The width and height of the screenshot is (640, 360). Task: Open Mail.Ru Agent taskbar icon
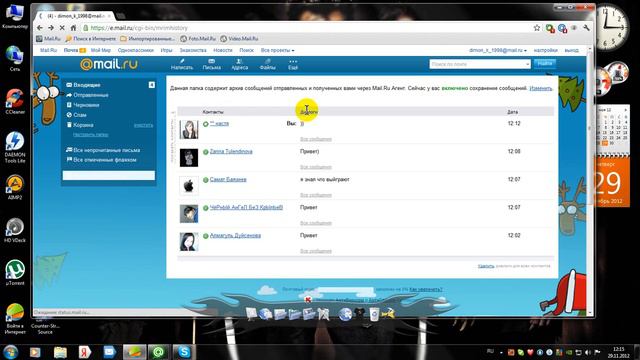[x=159, y=352]
